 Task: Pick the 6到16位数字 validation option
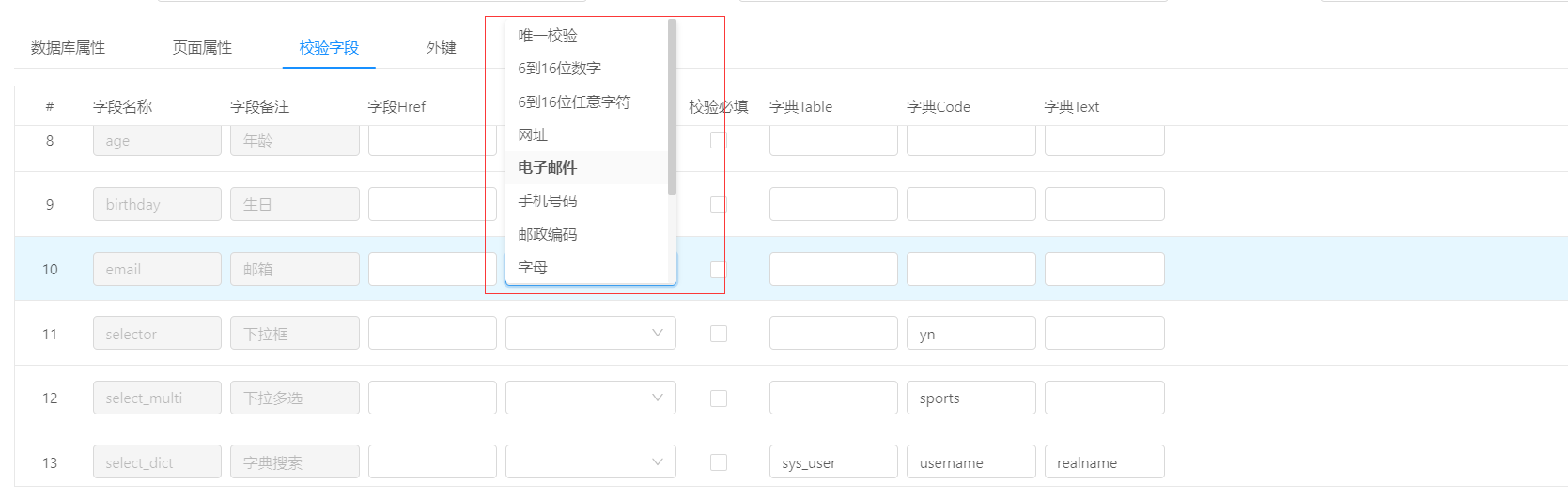[x=587, y=69]
